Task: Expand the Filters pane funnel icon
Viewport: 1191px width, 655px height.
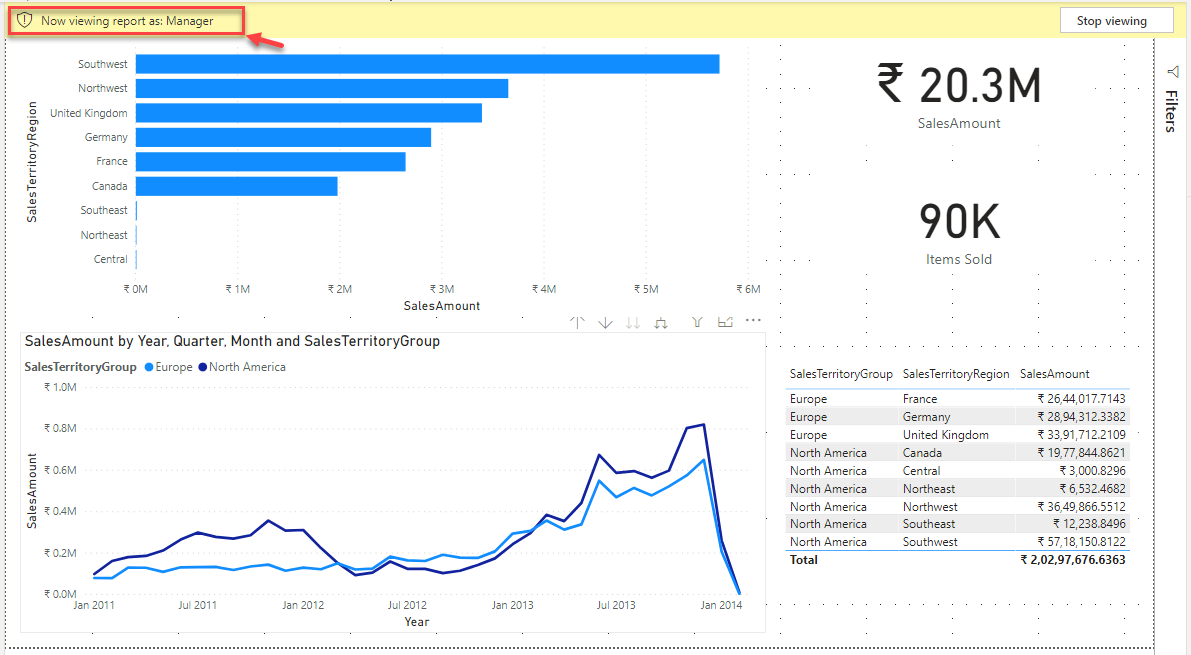Action: 1173,71
